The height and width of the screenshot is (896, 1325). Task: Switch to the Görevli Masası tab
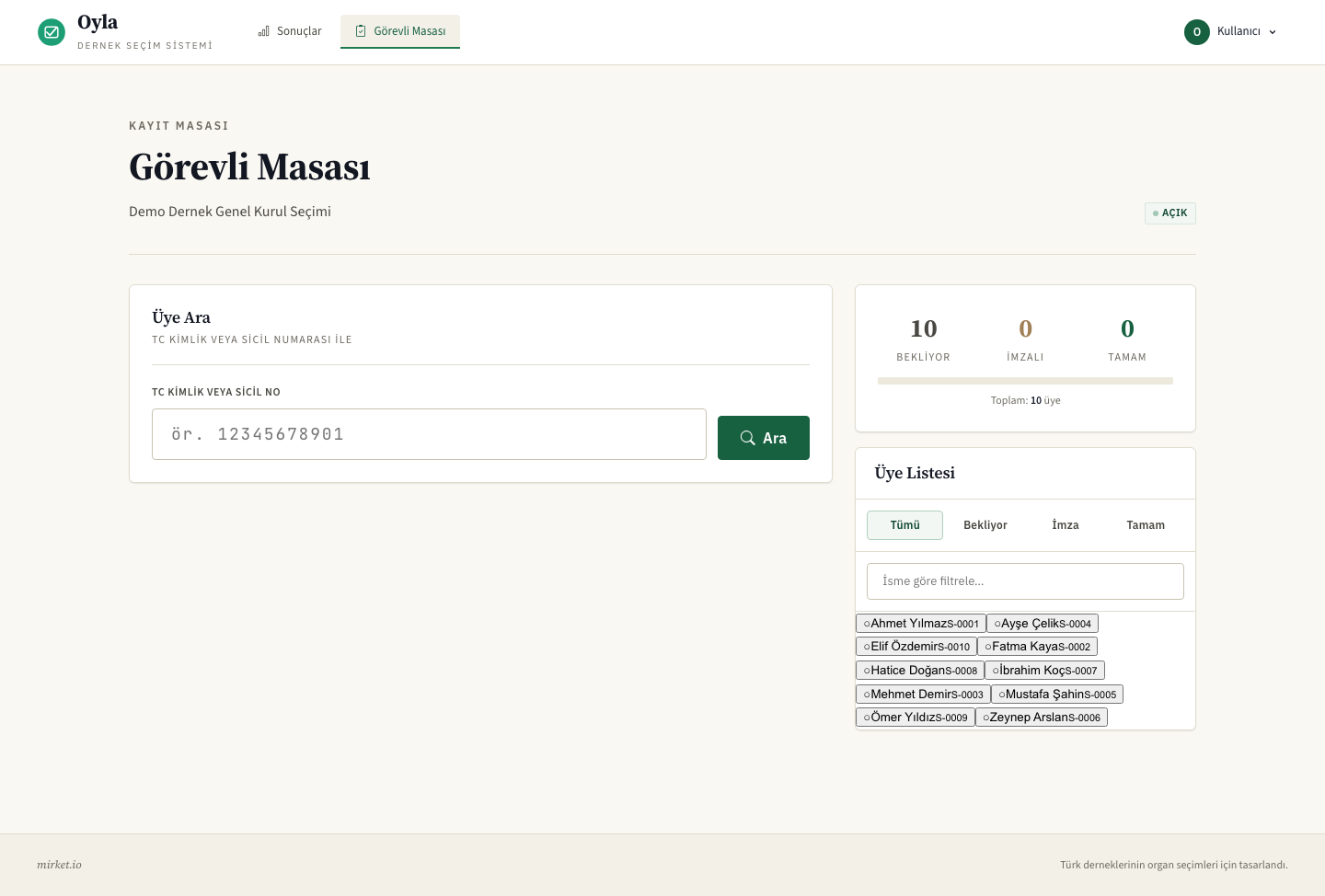(x=400, y=31)
